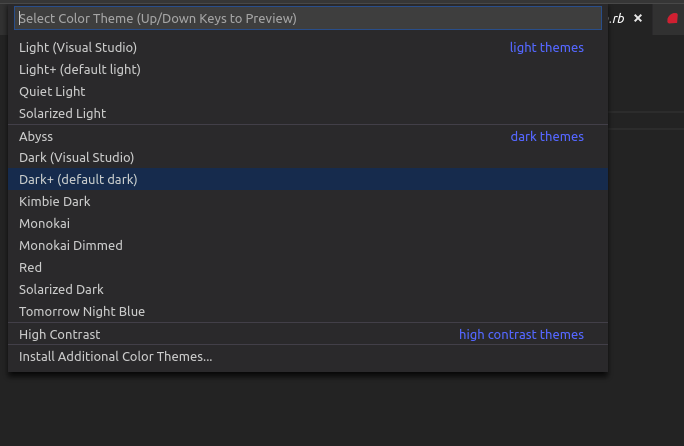This screenshot has width=684, height=446.
Task: Apply the Solarized Light theme
Action: (x=62, y=113)
